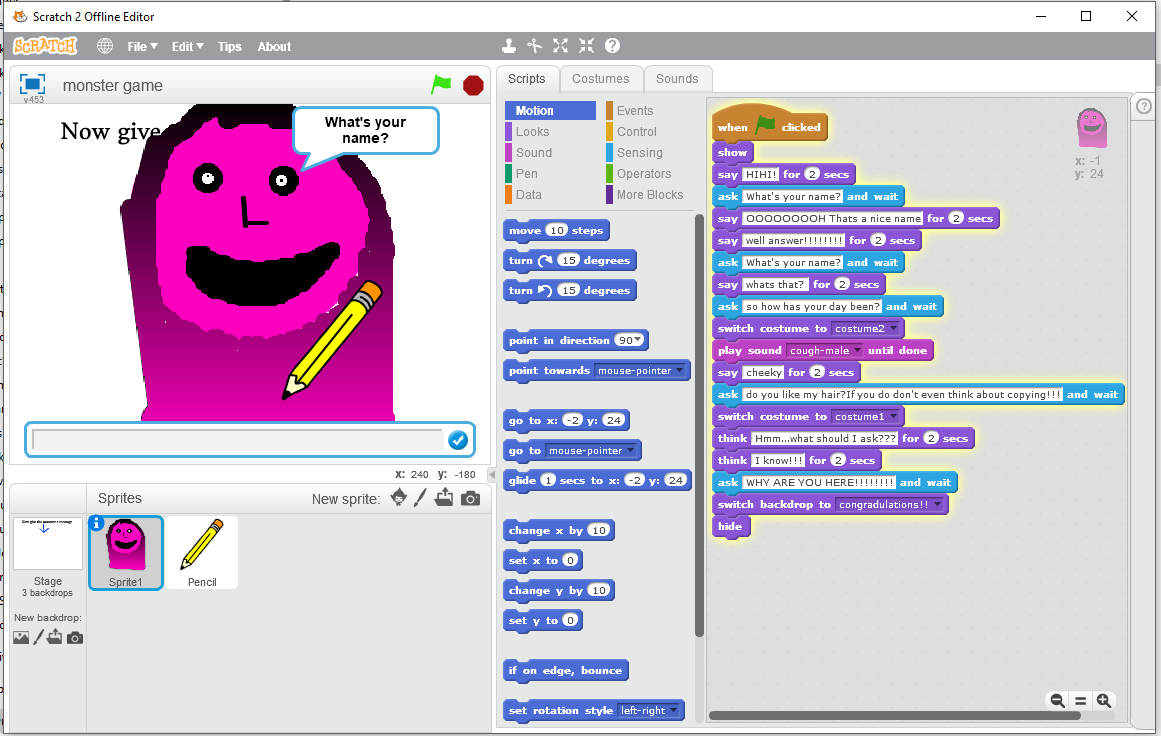Viewport: 1161px width, 736px height.
Task: Take a new sprite from the camera
Action: click(x=470, y=498)
